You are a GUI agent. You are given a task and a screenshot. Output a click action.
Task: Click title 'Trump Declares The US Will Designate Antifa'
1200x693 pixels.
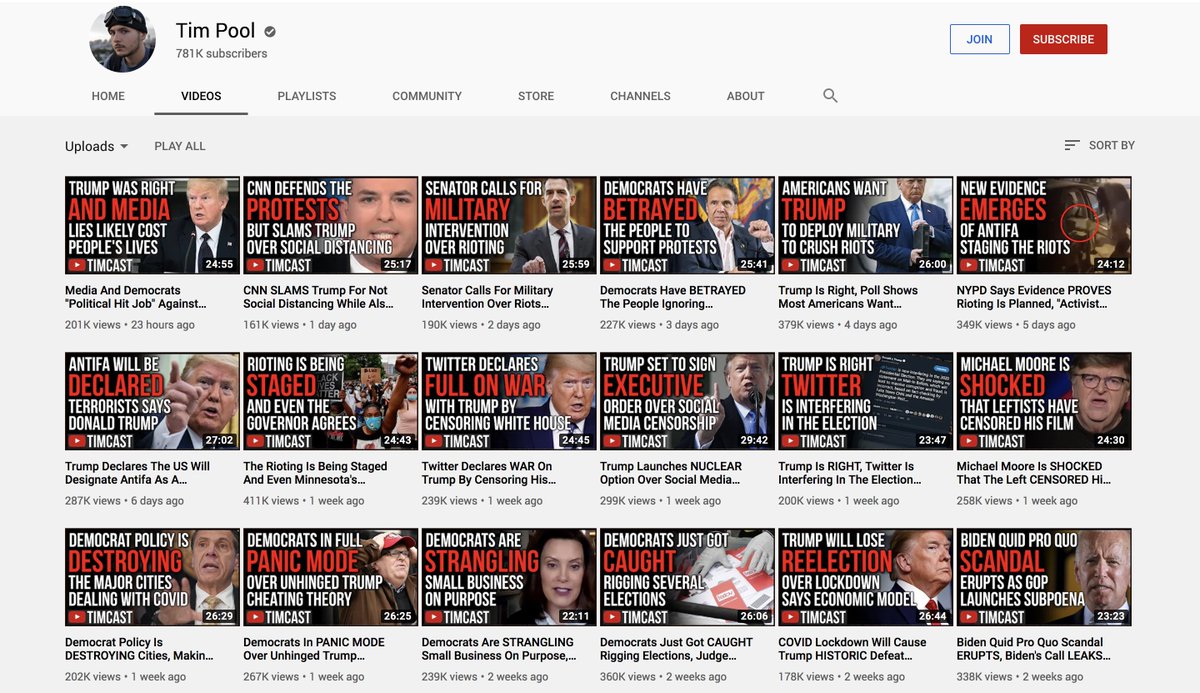[x=138, y=473]
